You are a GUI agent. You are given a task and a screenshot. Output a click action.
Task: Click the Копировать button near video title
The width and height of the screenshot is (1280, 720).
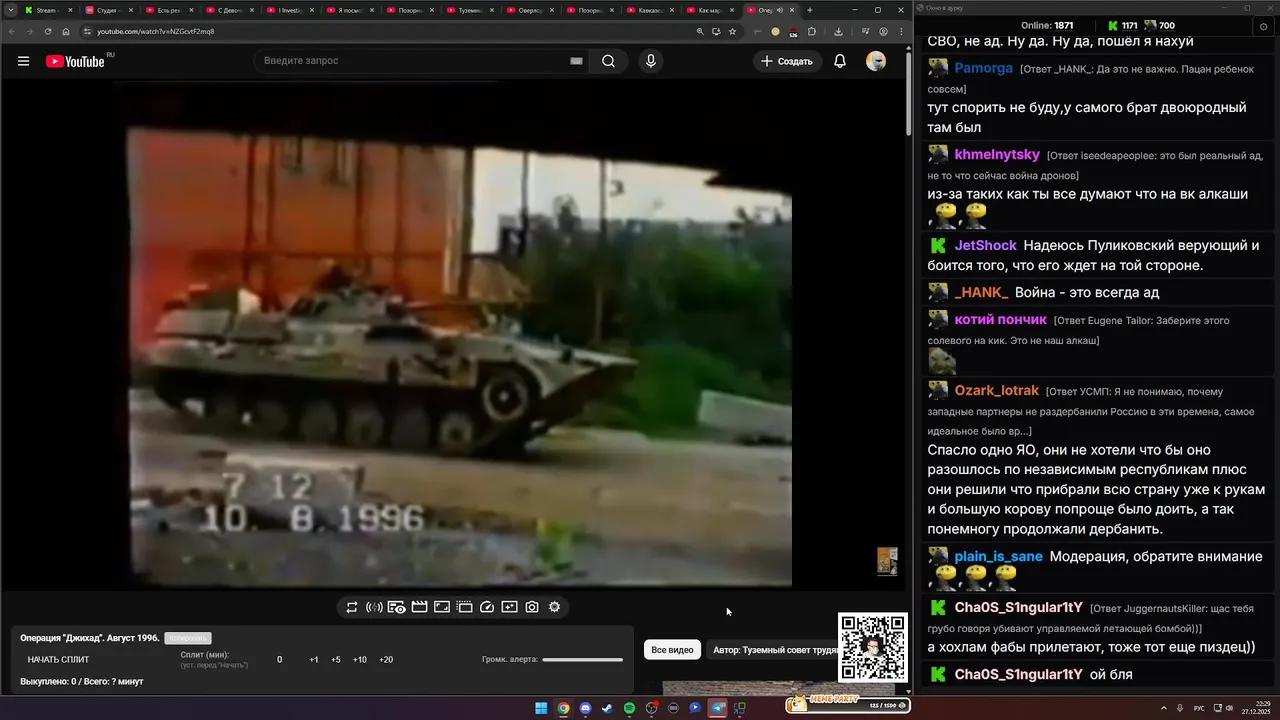coord(188,638)
